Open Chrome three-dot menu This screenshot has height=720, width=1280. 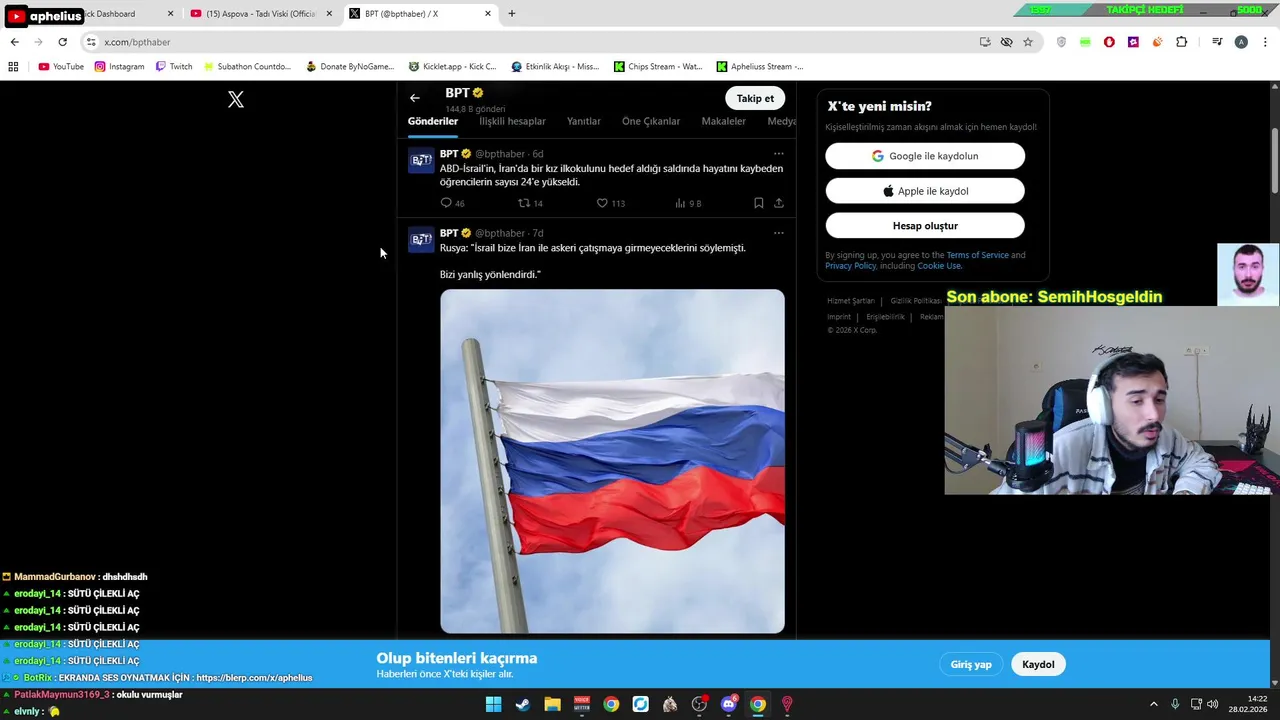pos(1265,42)
